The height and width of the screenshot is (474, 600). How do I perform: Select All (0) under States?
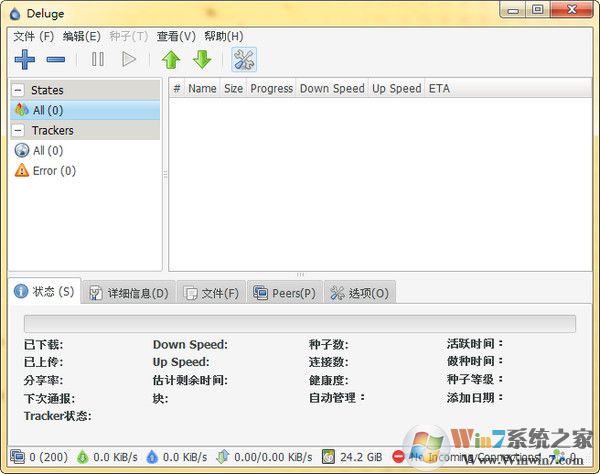point(85,110)
